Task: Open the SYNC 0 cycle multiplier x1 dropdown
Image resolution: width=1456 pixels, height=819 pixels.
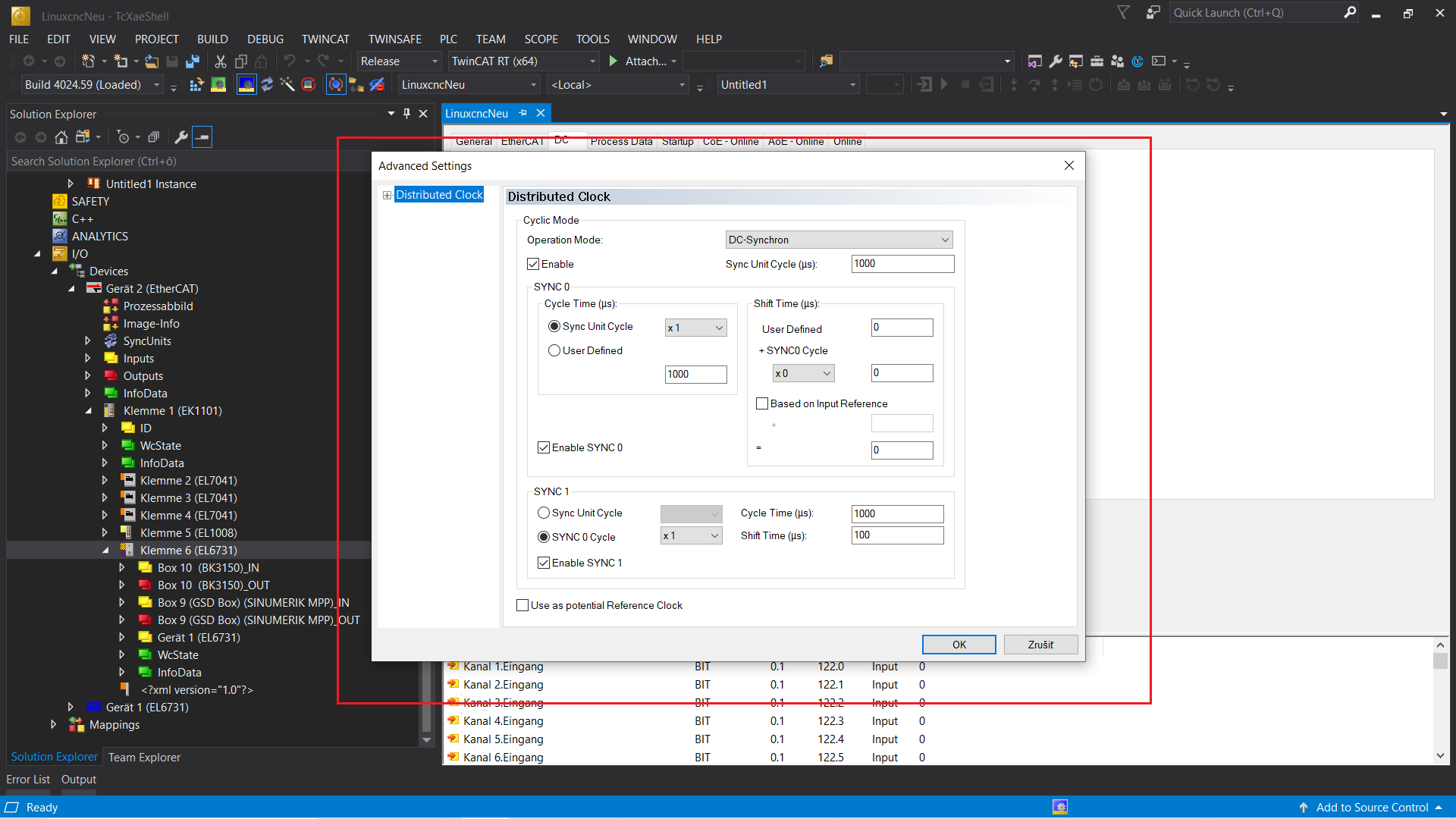Action: click(696, 328)
